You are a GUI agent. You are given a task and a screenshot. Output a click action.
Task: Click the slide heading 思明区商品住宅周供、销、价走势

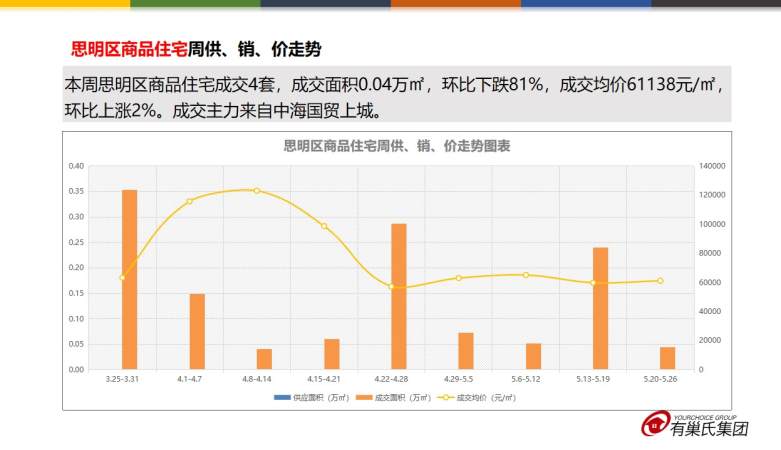[196, 49]
